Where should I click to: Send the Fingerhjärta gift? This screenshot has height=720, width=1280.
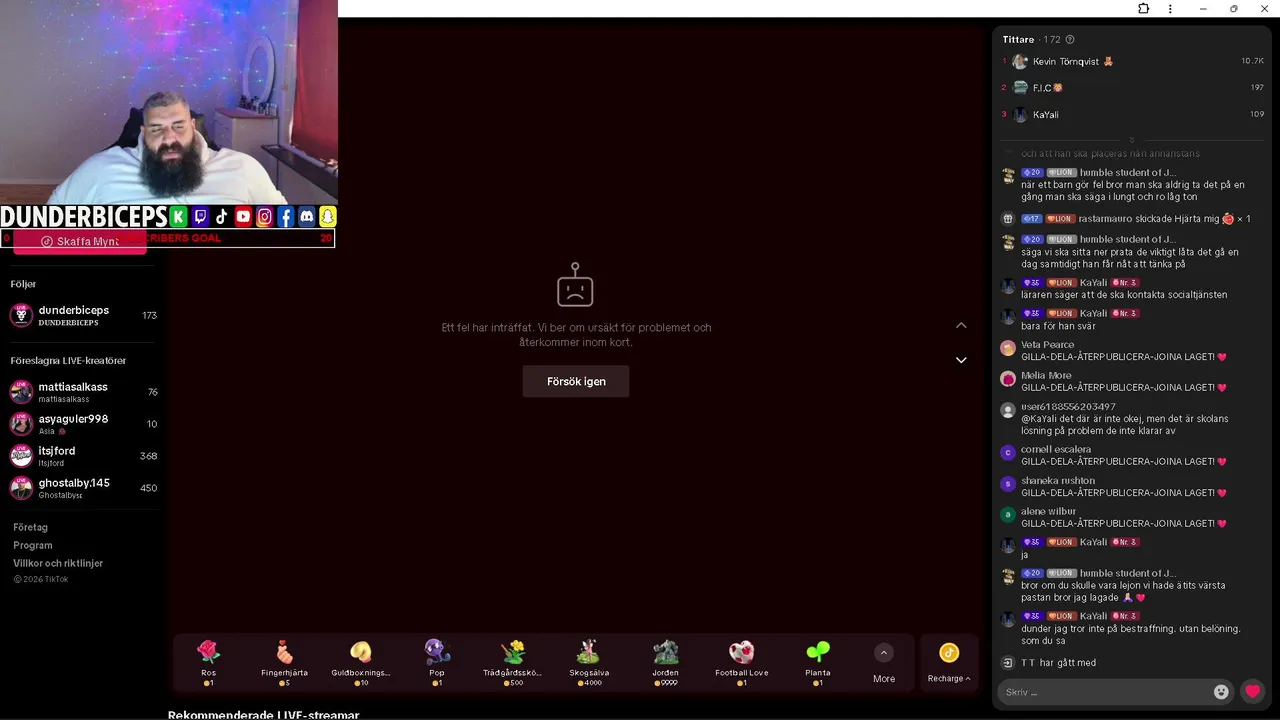click(284, 663)
